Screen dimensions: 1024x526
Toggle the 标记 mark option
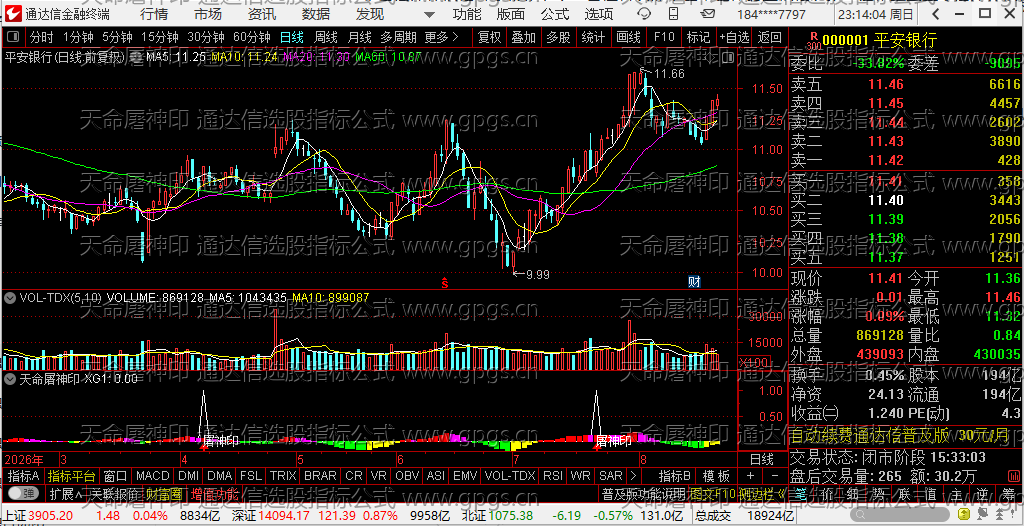(698, 38)
